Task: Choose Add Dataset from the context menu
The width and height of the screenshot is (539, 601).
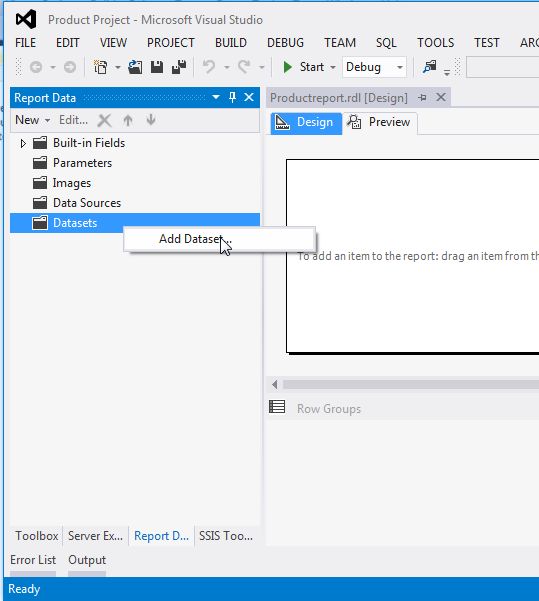Action: click(x=219, y=239)
